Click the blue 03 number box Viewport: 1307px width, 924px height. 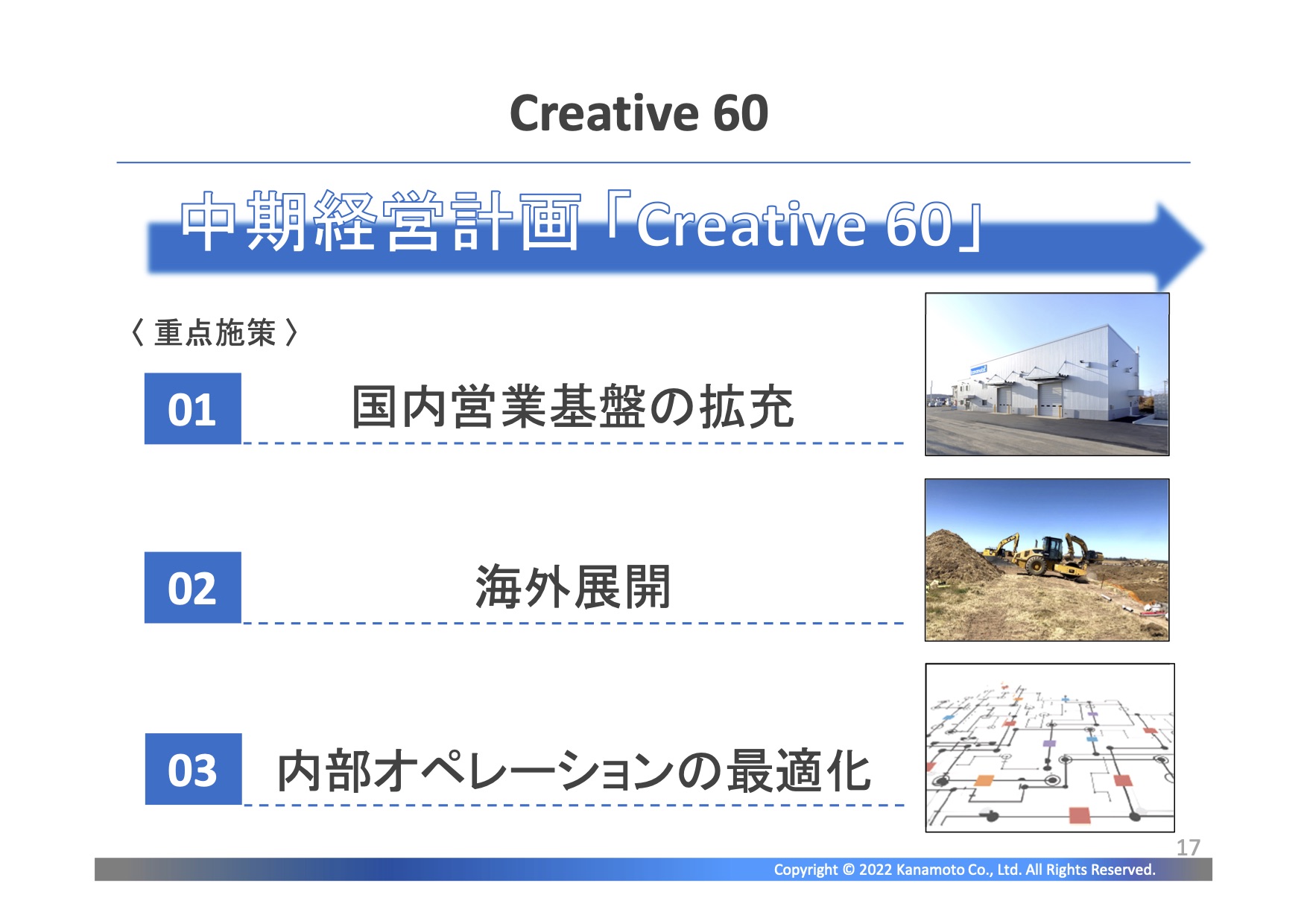(x=193, y=769)
